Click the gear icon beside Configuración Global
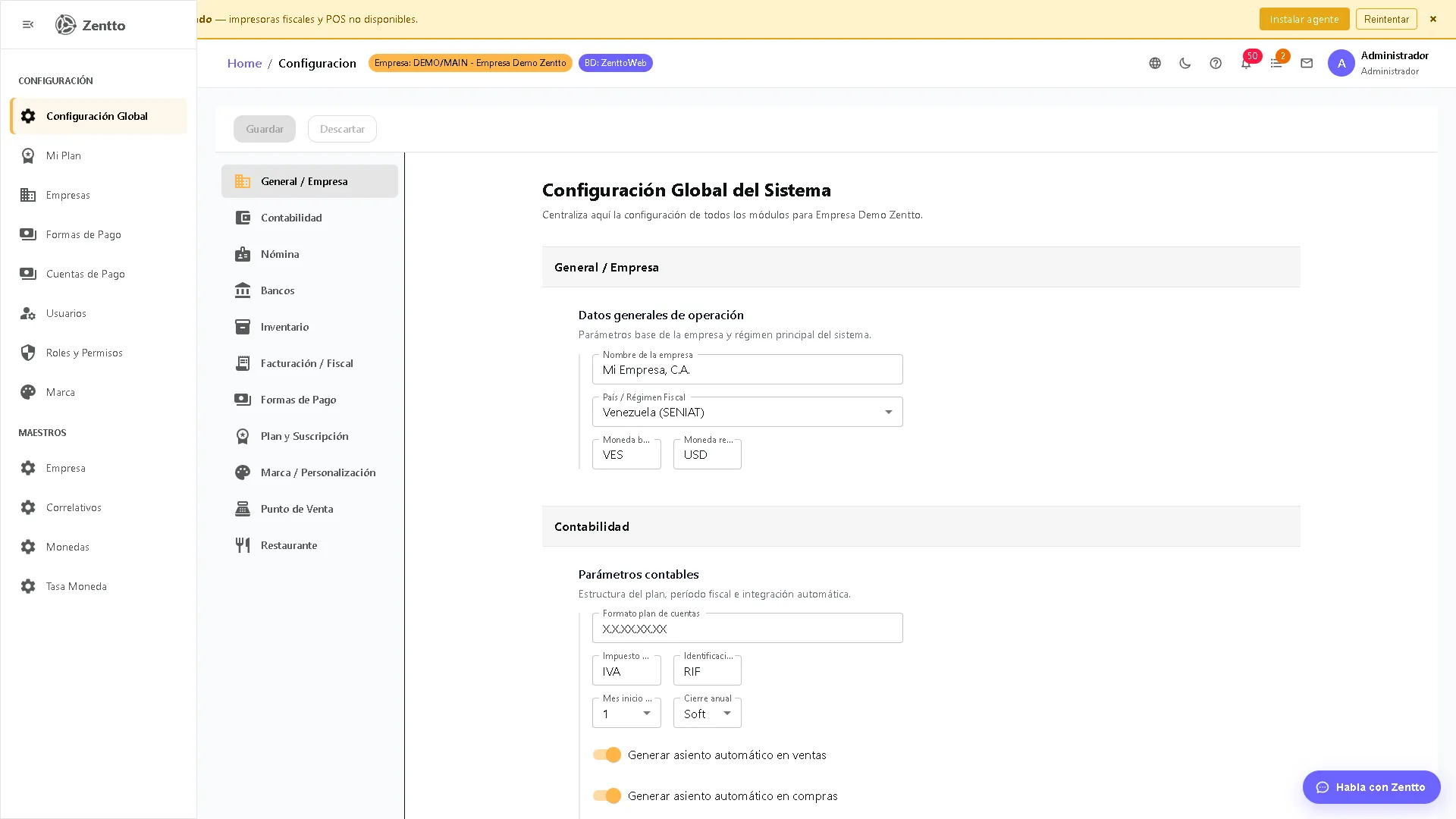 pos(28,116)
